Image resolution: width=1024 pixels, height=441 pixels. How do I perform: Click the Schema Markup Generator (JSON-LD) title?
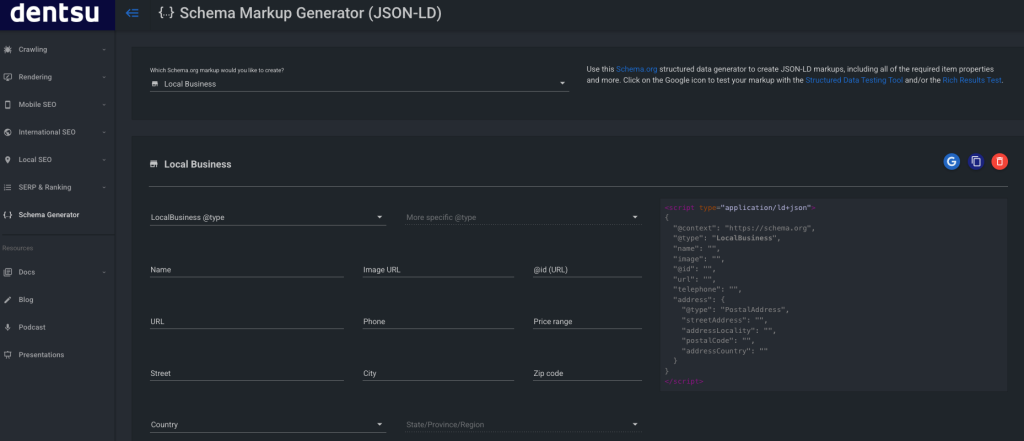(x=310, y=13)
